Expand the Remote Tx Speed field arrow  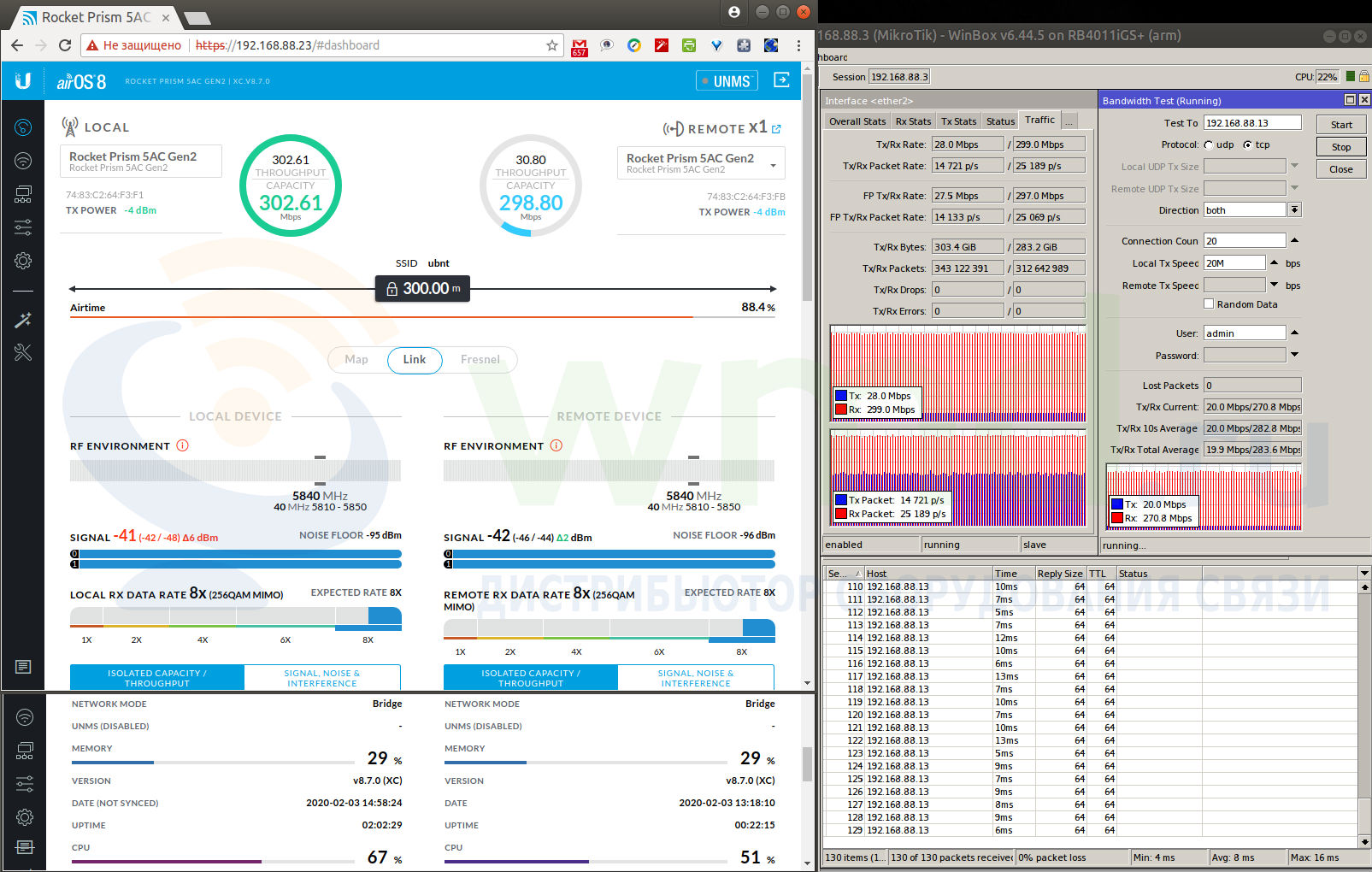pos(1275,285)
